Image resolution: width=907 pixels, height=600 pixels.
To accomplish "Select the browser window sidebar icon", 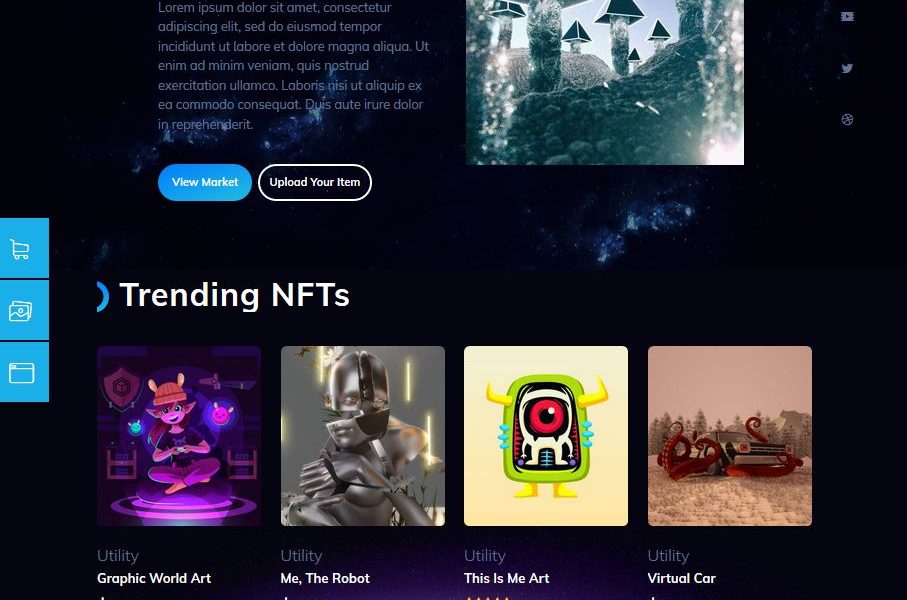I will (x=21, y=372).
